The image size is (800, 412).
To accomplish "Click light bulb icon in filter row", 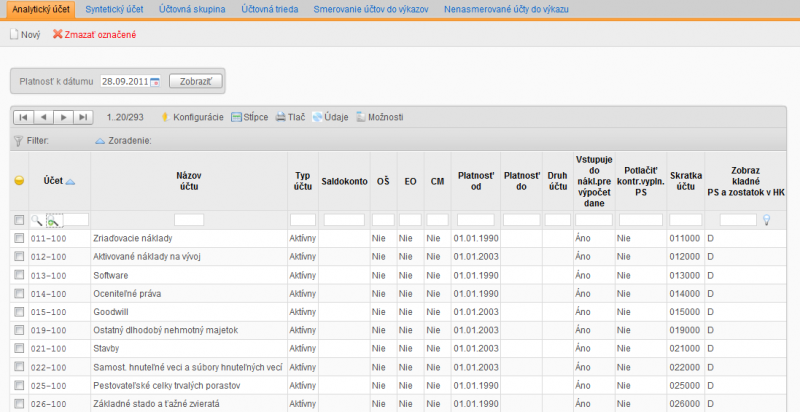I will tap(766, 220).
